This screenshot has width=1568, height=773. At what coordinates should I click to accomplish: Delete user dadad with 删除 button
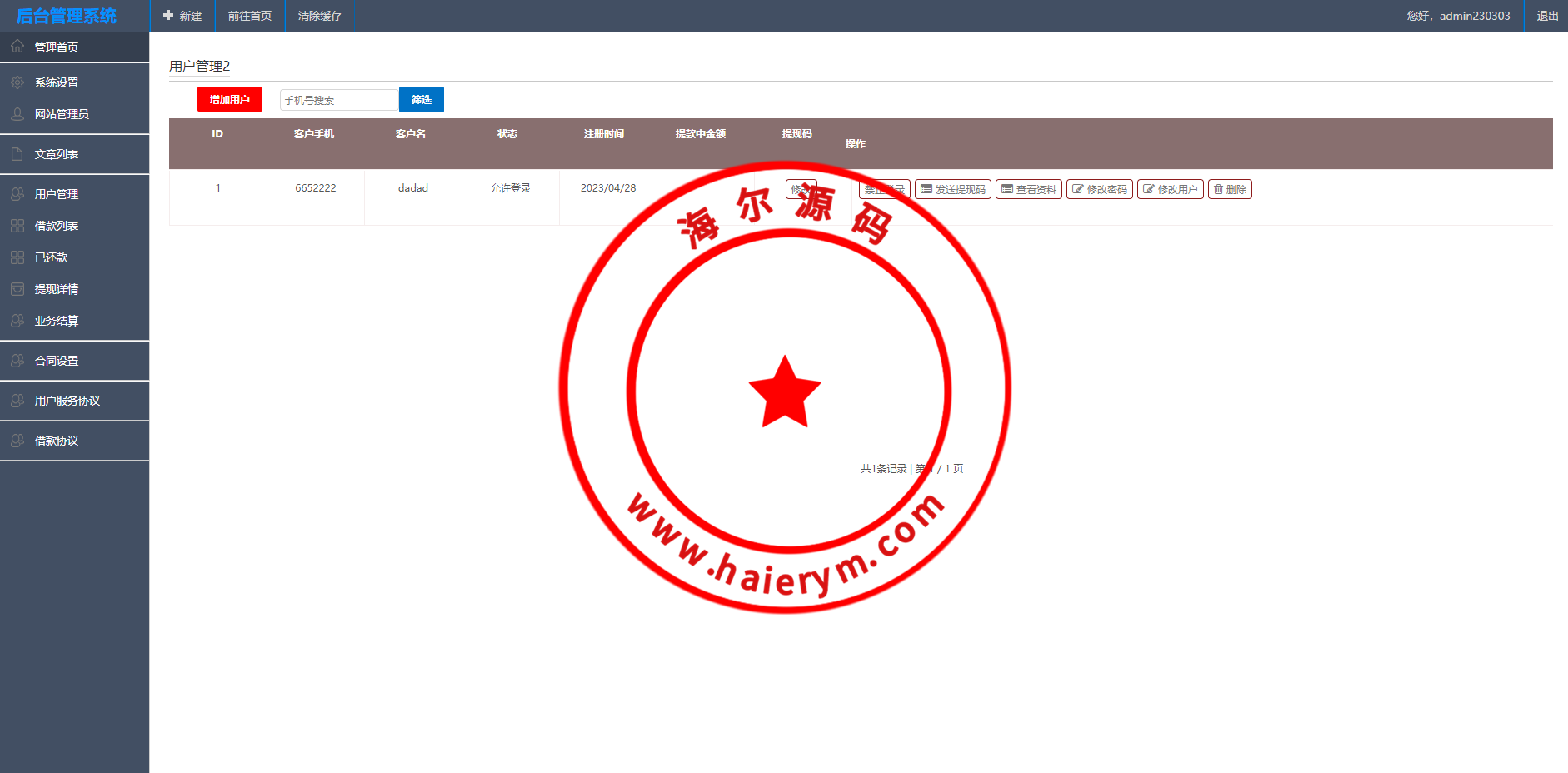tap(1231, 189)
